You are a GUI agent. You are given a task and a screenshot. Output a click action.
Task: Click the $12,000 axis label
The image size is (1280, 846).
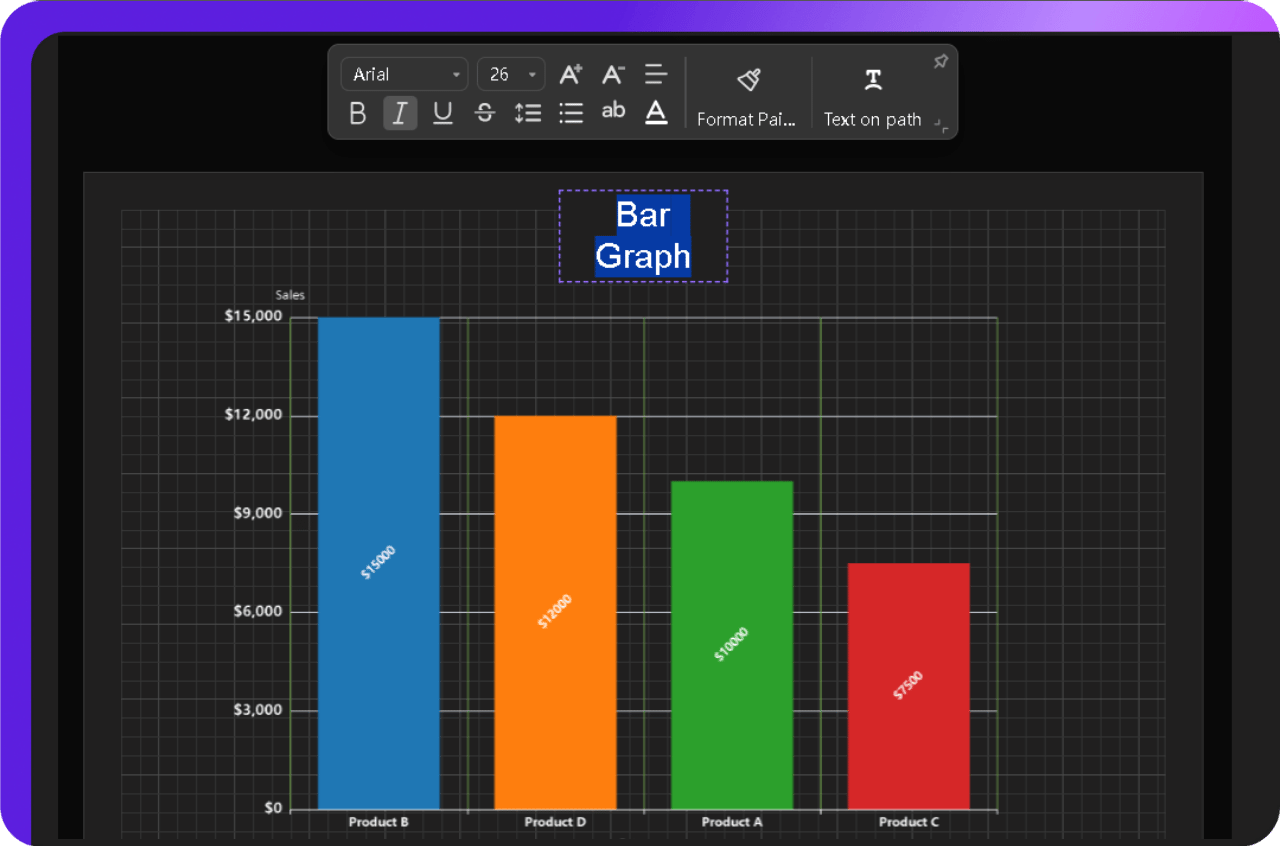coord(254,415)
